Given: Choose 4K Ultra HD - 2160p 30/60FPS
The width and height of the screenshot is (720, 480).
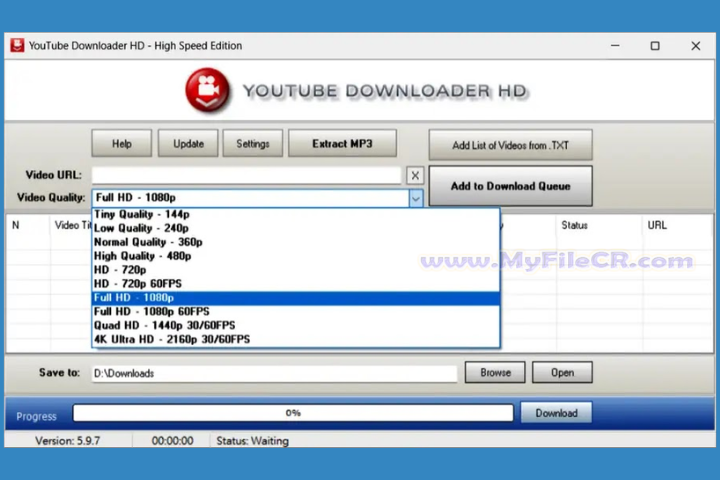Looking at the screenshot, I should click(x=296, y=339).
